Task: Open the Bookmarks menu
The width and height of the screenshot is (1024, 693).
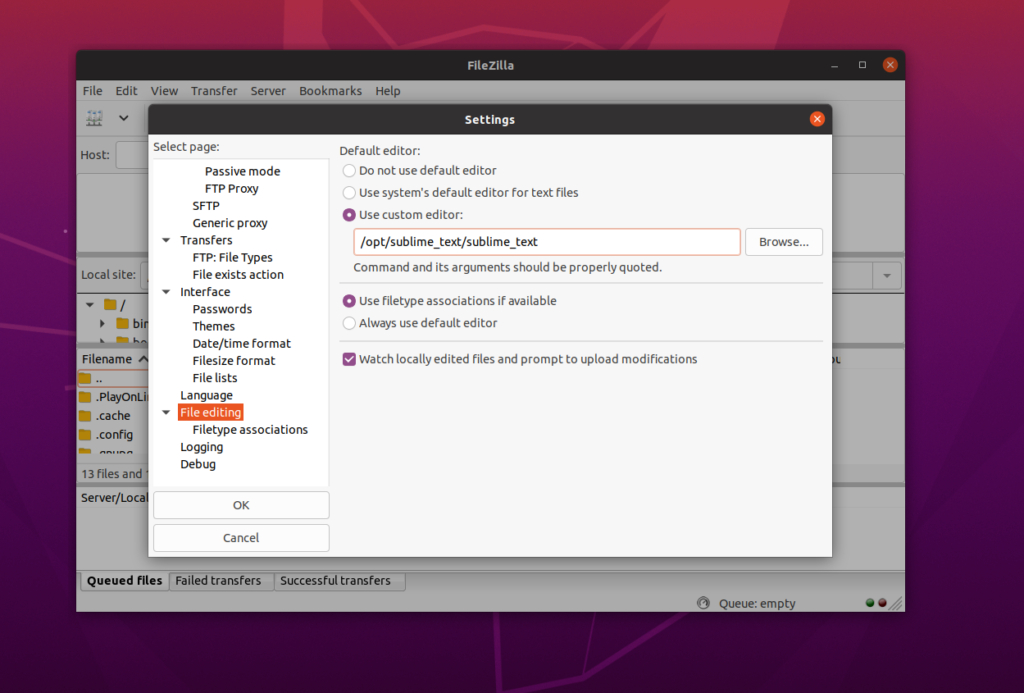Action: (330, 90)
